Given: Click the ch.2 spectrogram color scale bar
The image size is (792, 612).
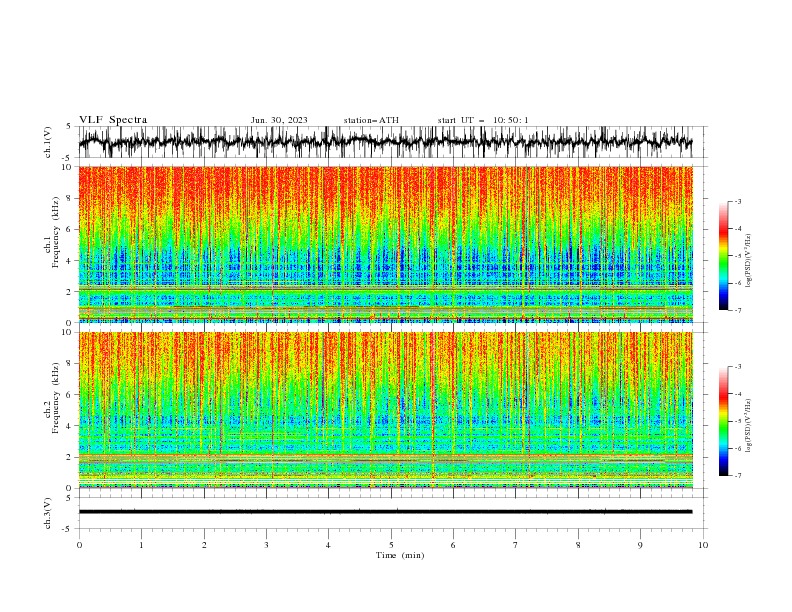Looking at the screenshot, I should (x=724, y=421).
